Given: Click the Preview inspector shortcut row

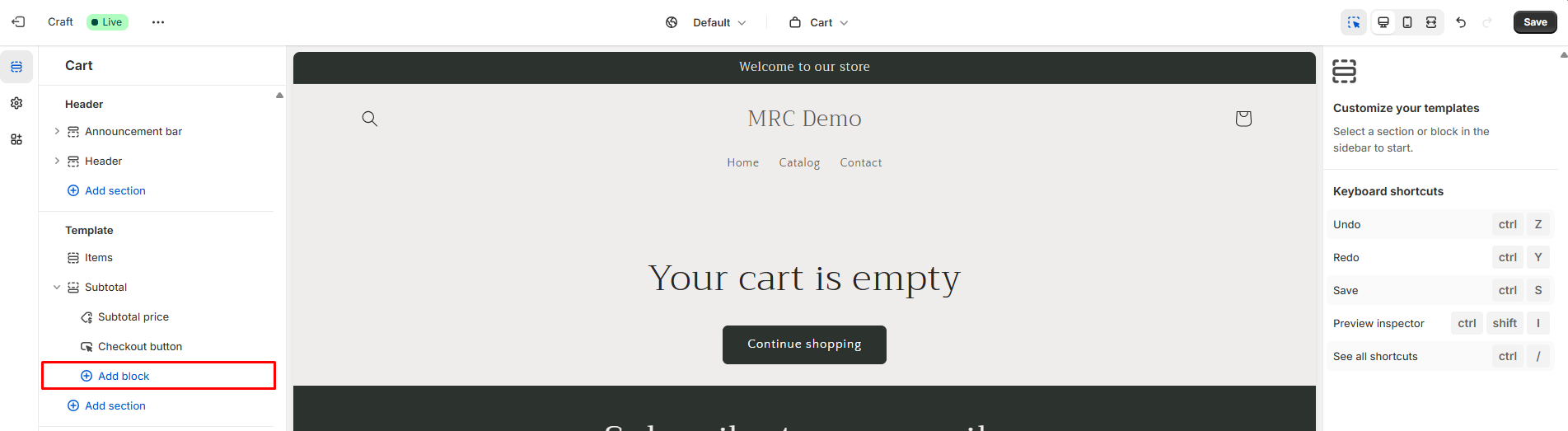Looking at the screenshot, I should click(x=1440, y=323).
